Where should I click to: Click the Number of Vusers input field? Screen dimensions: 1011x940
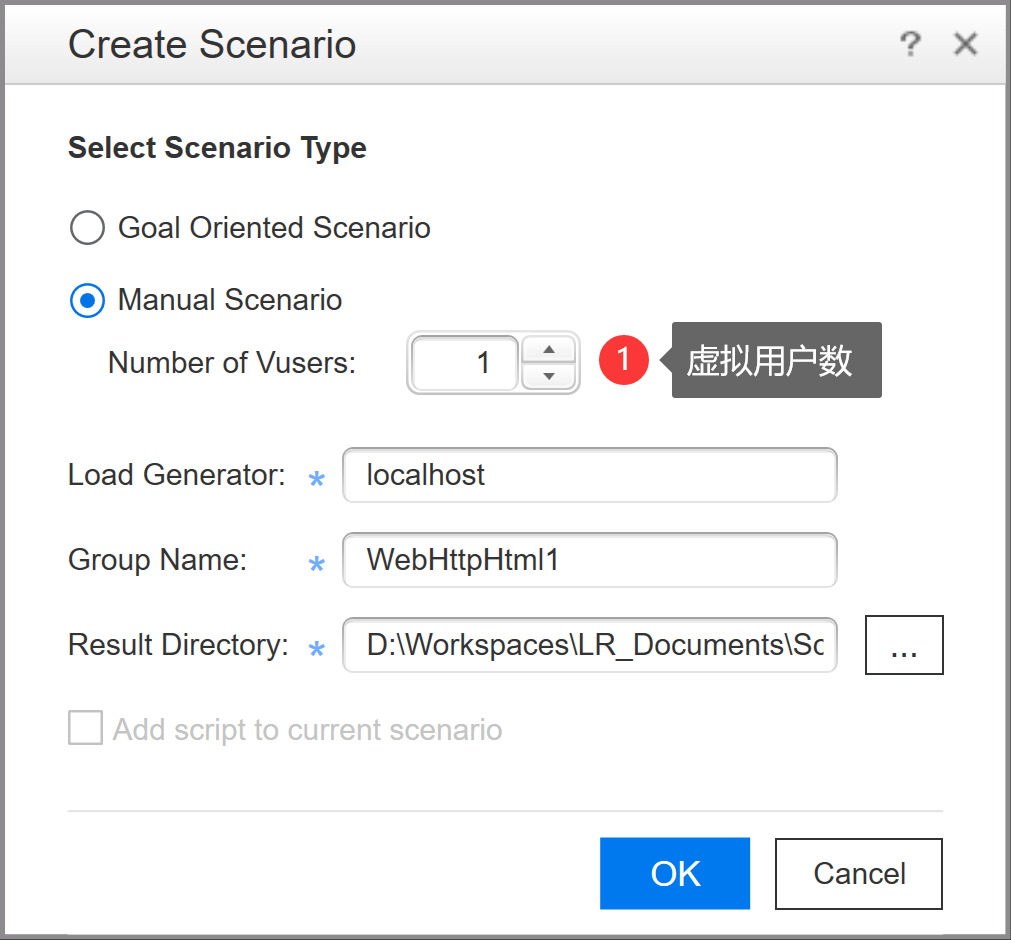[463, 362]
